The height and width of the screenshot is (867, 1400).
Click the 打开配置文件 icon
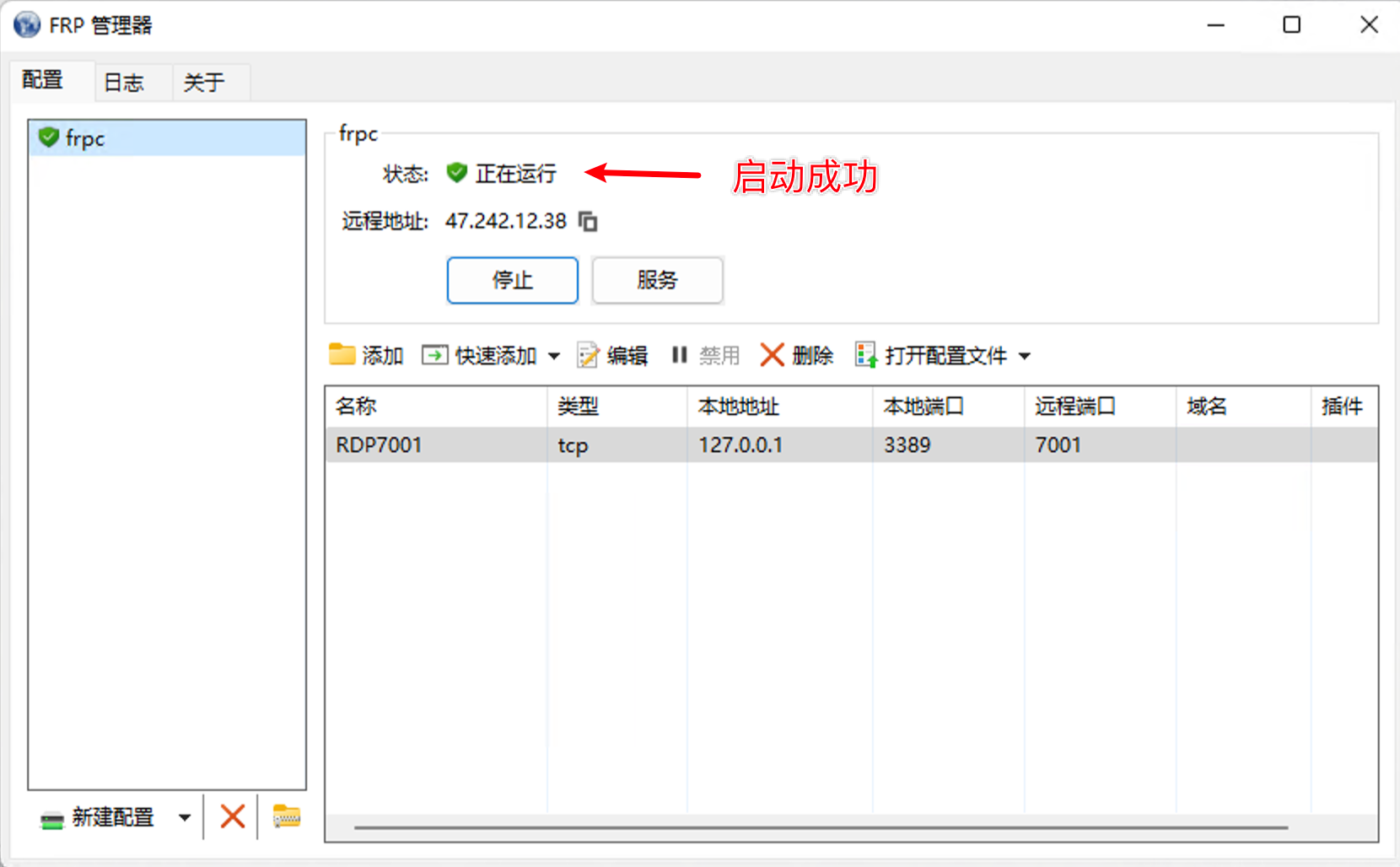(x=866, y=355)
